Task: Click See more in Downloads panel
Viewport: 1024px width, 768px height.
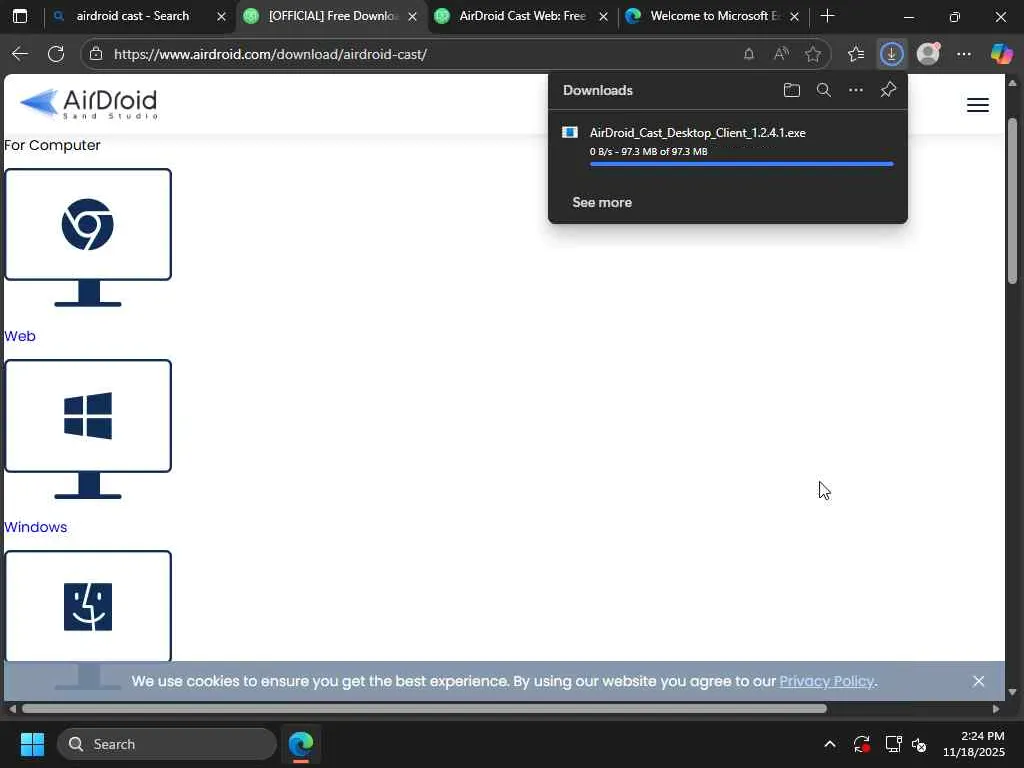Action: 602,202
